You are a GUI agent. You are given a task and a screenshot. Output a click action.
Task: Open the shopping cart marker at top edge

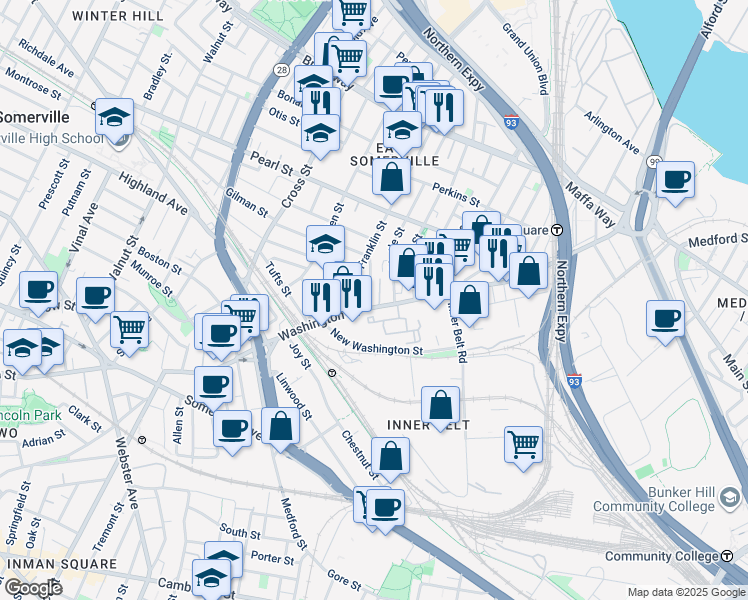351,12
